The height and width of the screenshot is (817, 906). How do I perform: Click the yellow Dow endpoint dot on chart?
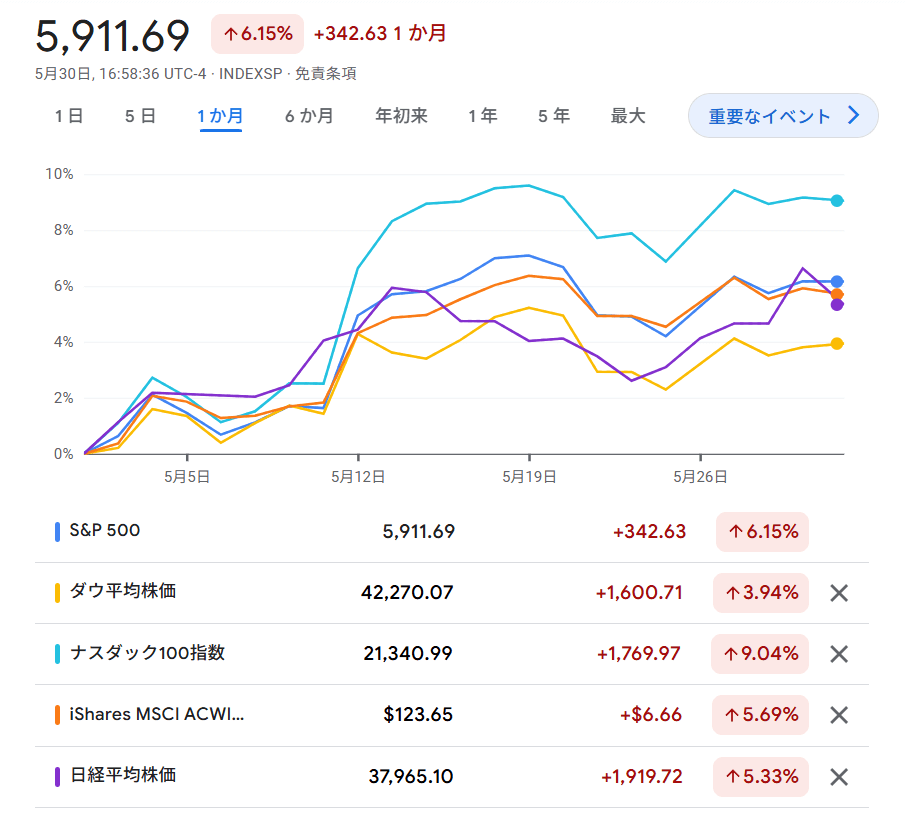pos(837,344)
